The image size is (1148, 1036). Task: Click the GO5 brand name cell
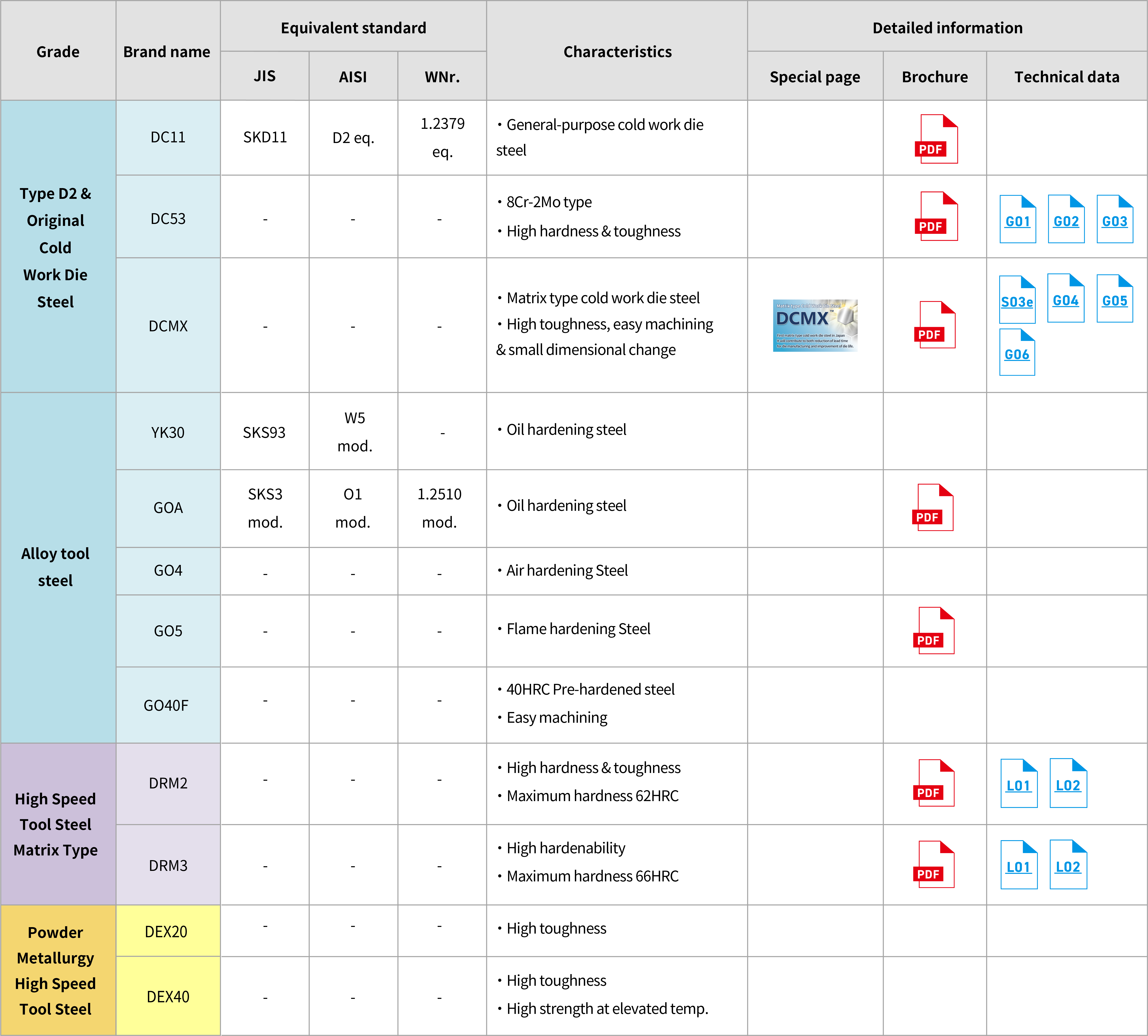click(x=168, y=631)
